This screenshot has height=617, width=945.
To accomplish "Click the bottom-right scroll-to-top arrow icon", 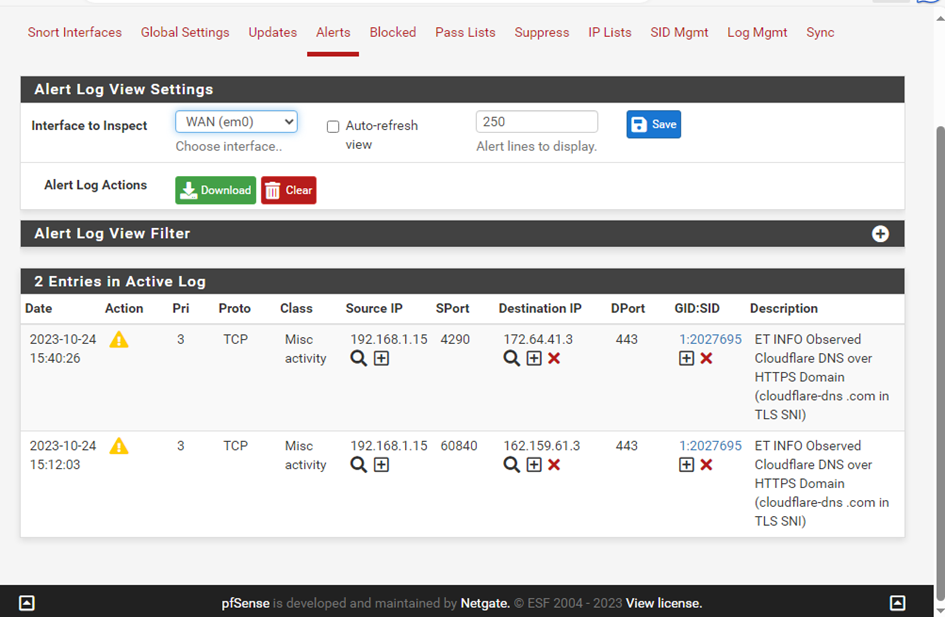I will coord(897,602).
